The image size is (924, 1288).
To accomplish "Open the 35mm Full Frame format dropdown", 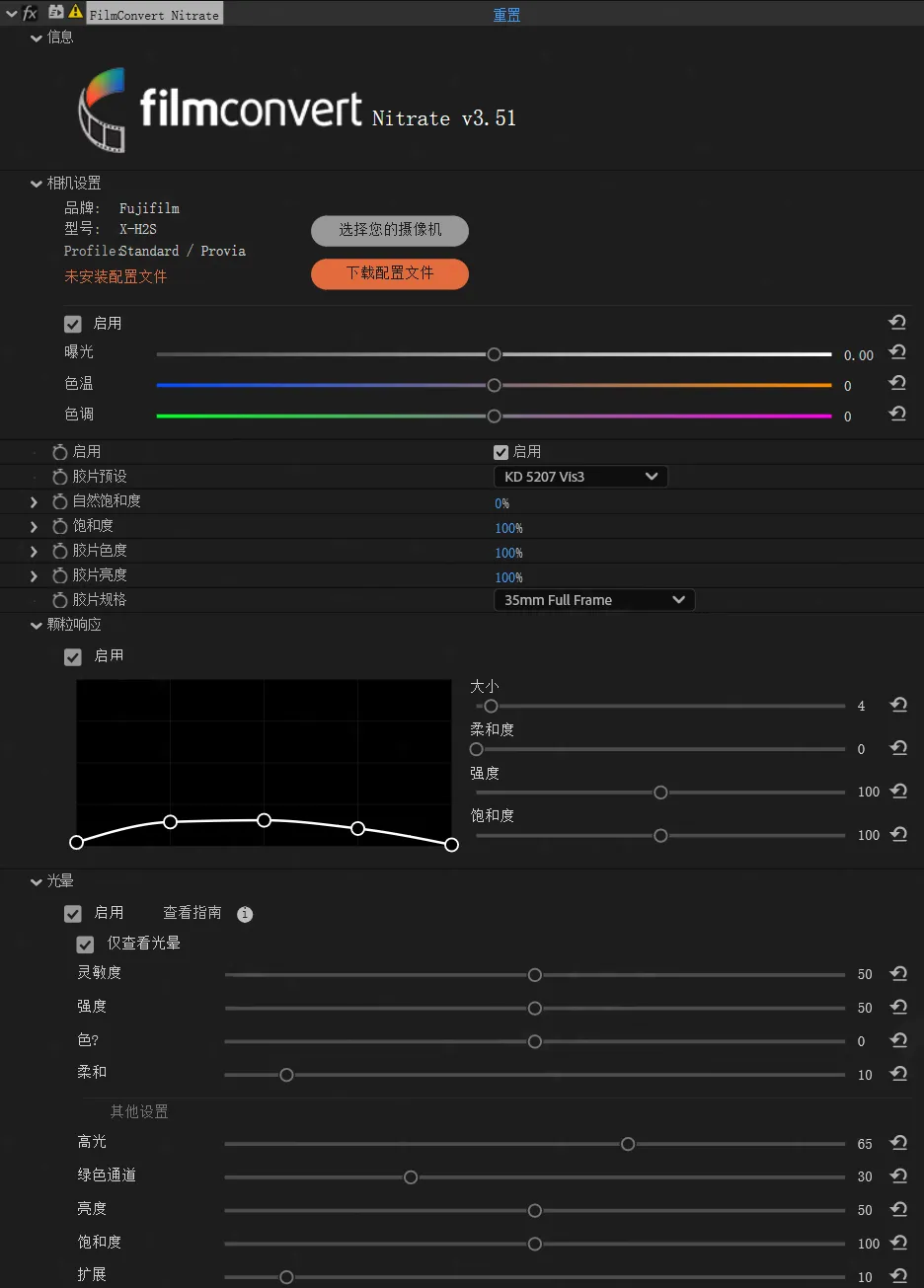I will pyautogui.click(x=593, y=600).
